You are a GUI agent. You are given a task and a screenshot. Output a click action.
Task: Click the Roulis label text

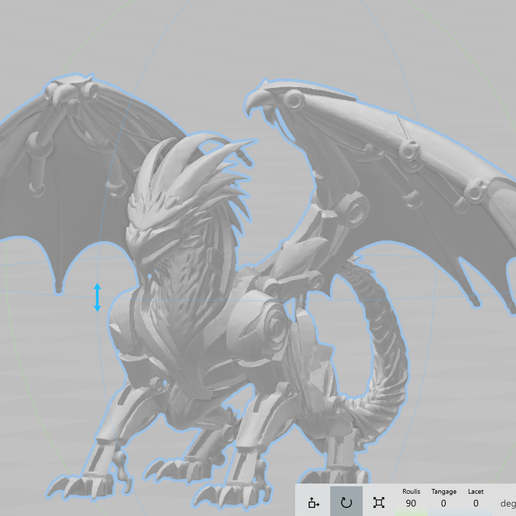(411, 491)
